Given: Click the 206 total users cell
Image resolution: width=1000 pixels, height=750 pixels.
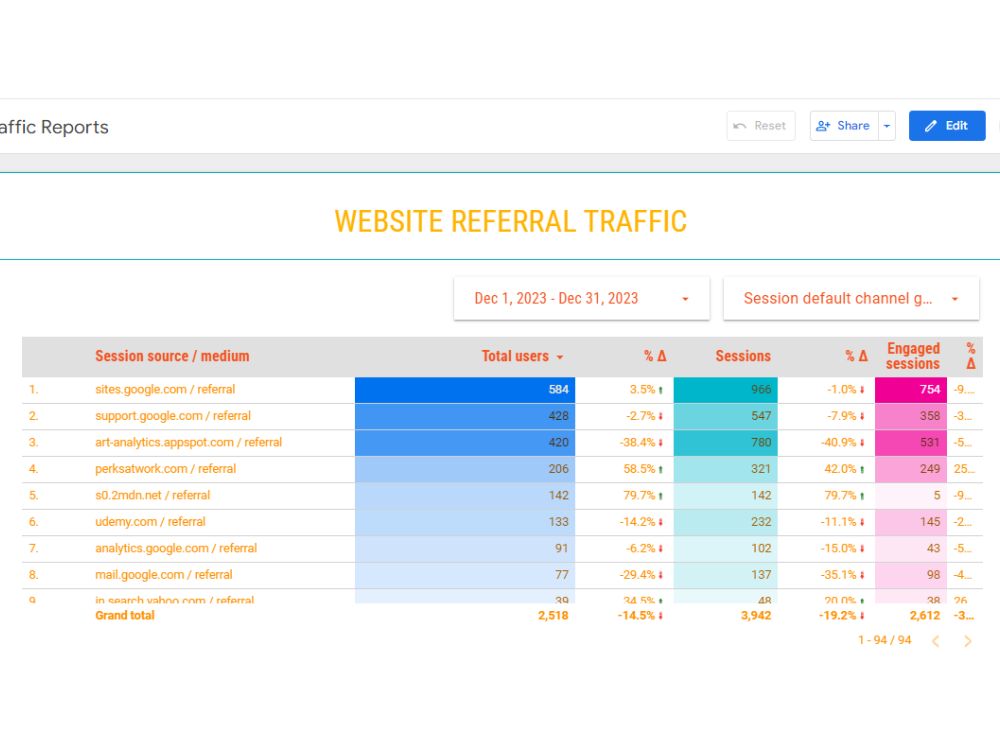Looking at the screenshot, I should 465,469.
